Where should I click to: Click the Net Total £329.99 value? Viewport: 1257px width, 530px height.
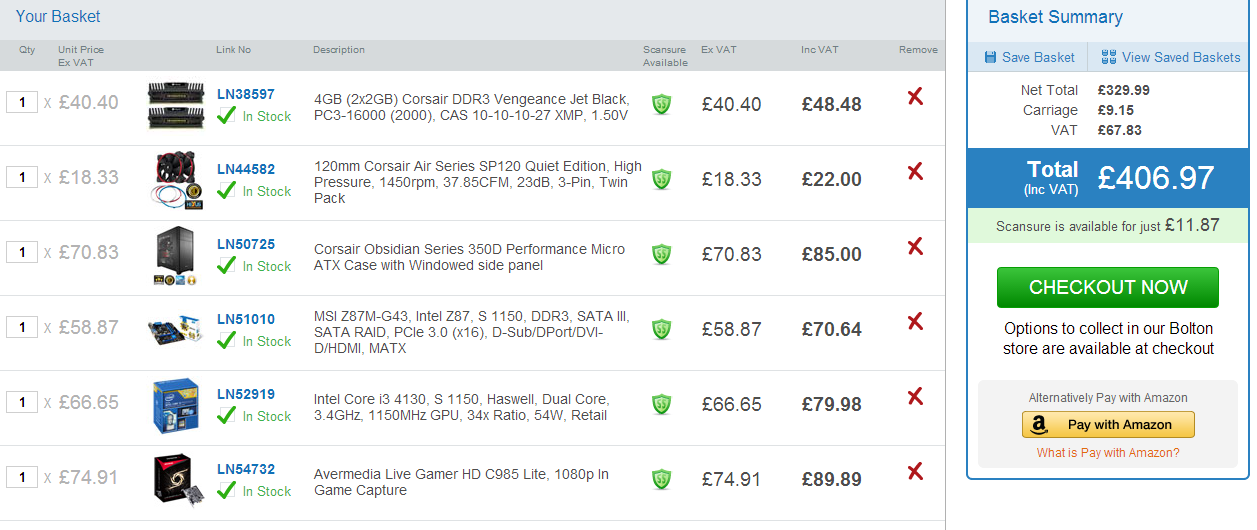(1123, 90)
